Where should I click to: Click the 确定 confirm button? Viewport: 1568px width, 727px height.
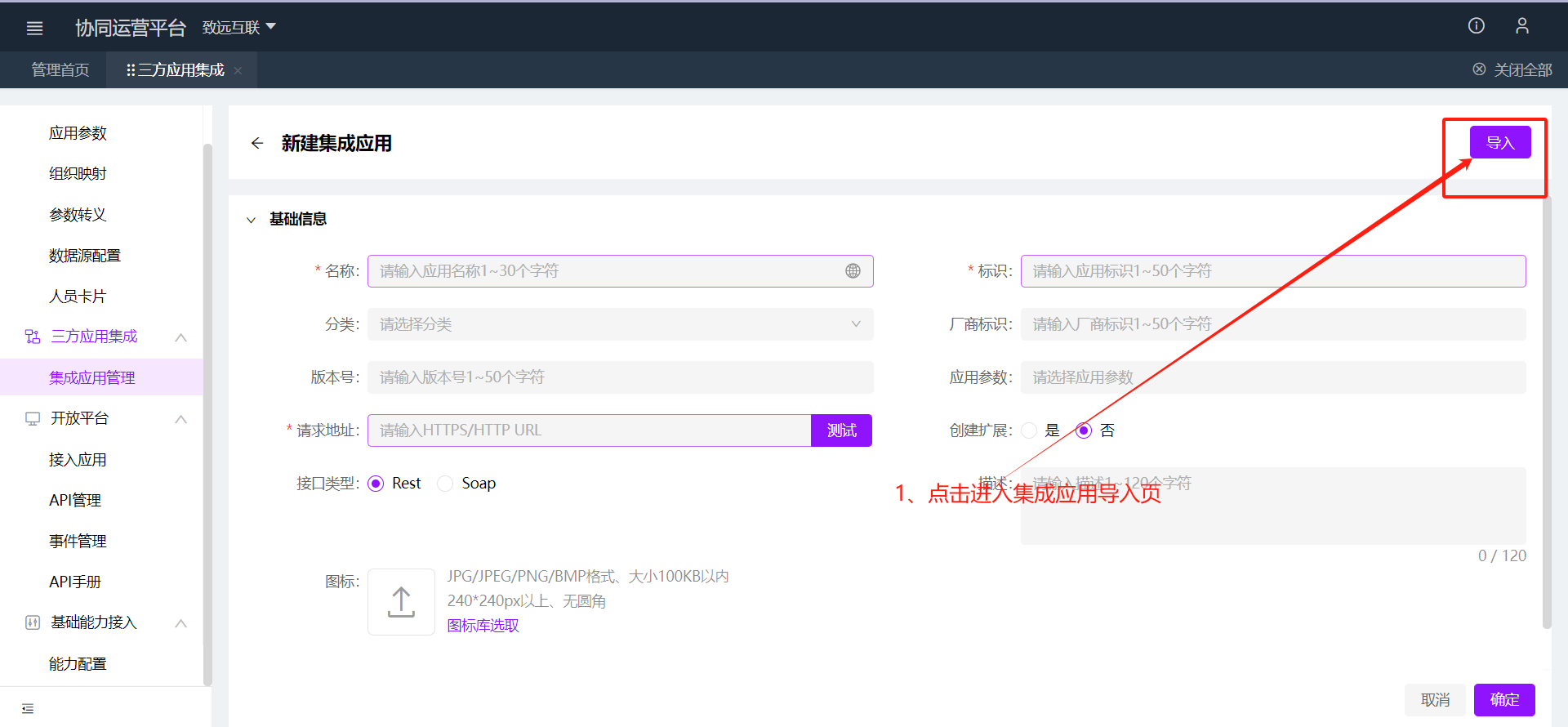point(1504,700)
